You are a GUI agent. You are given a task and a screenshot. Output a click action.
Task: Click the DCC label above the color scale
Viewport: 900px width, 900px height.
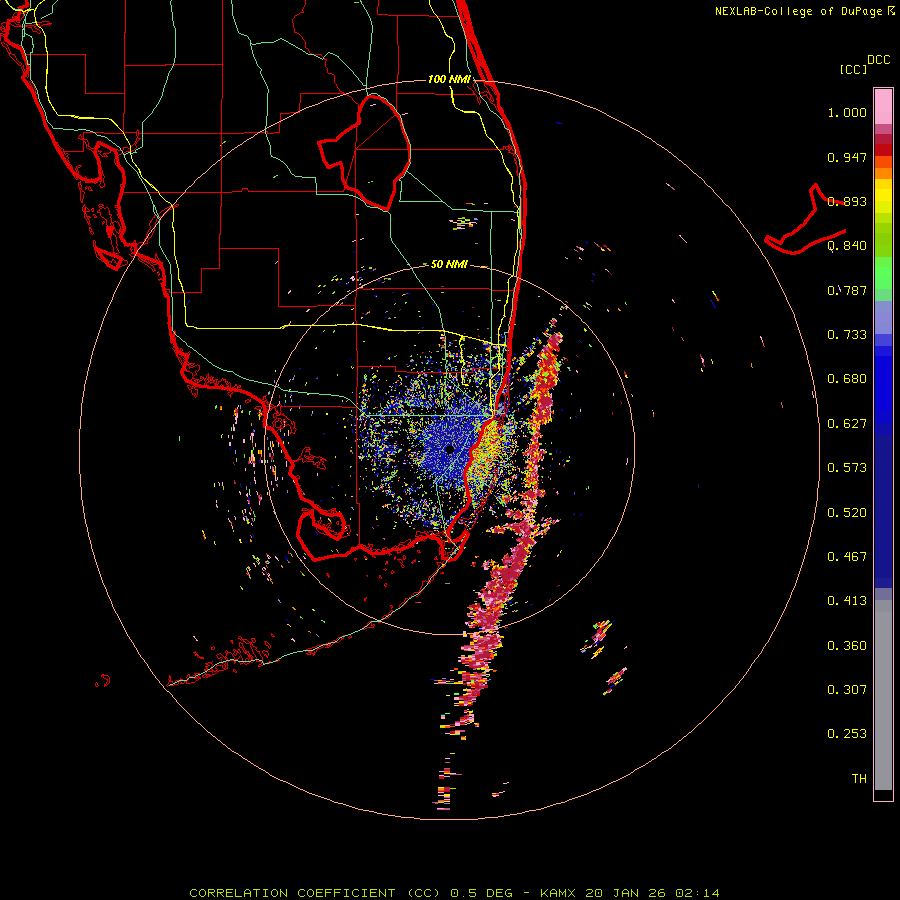point(879,60)
